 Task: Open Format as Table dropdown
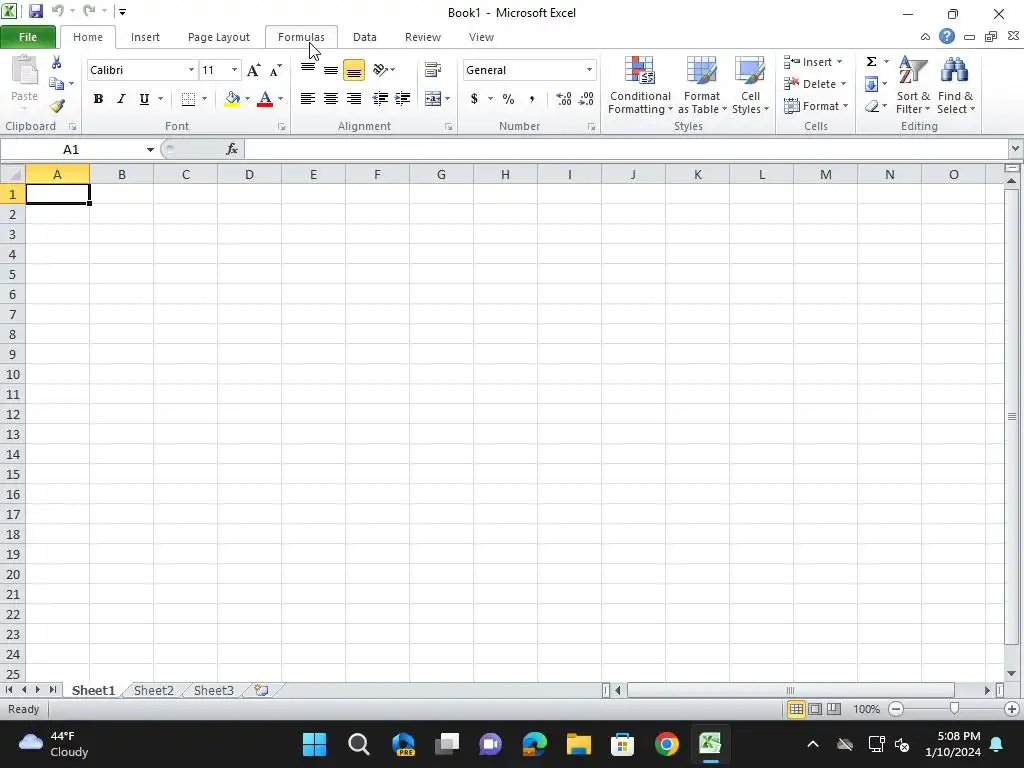click(702, 85)
